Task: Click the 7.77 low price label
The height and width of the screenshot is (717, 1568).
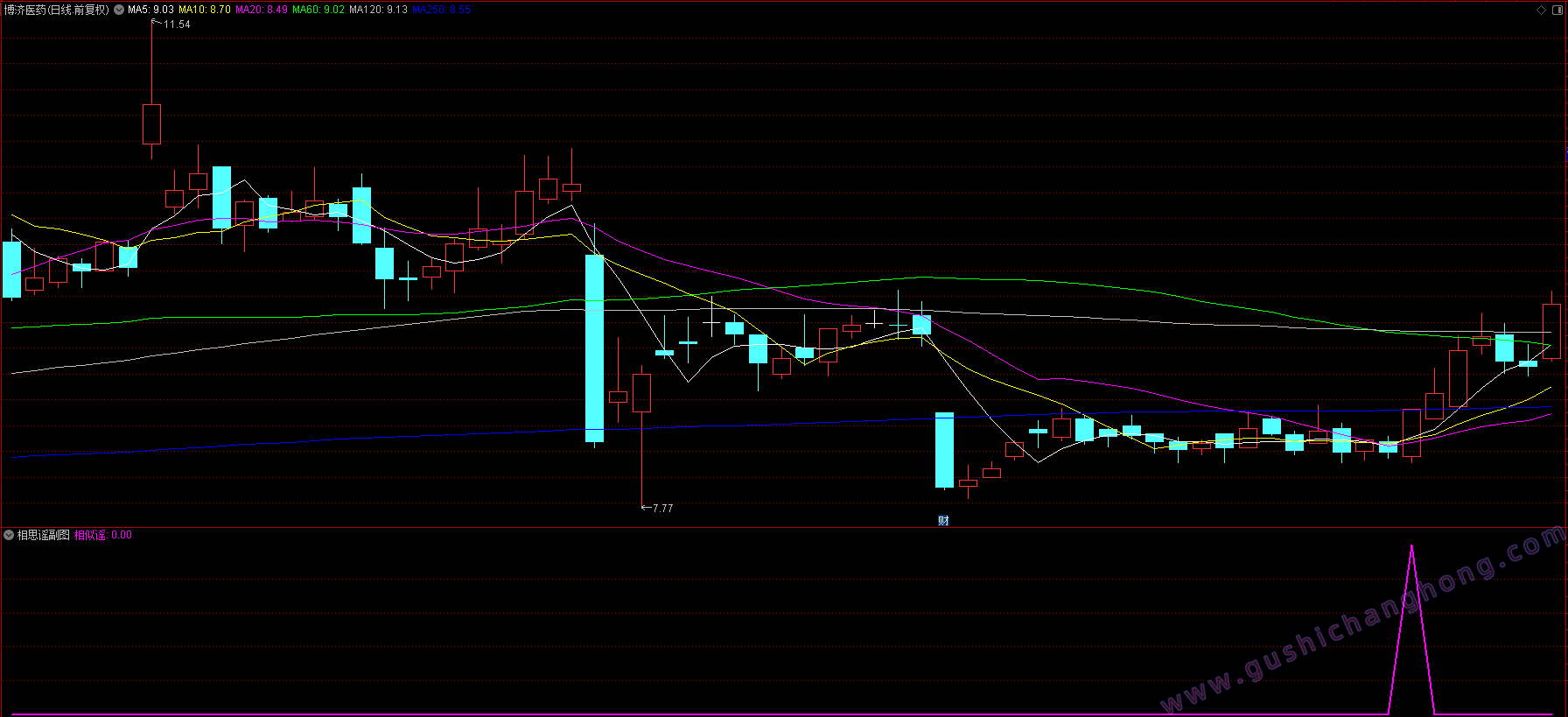Action: click(x=662, y=509)
